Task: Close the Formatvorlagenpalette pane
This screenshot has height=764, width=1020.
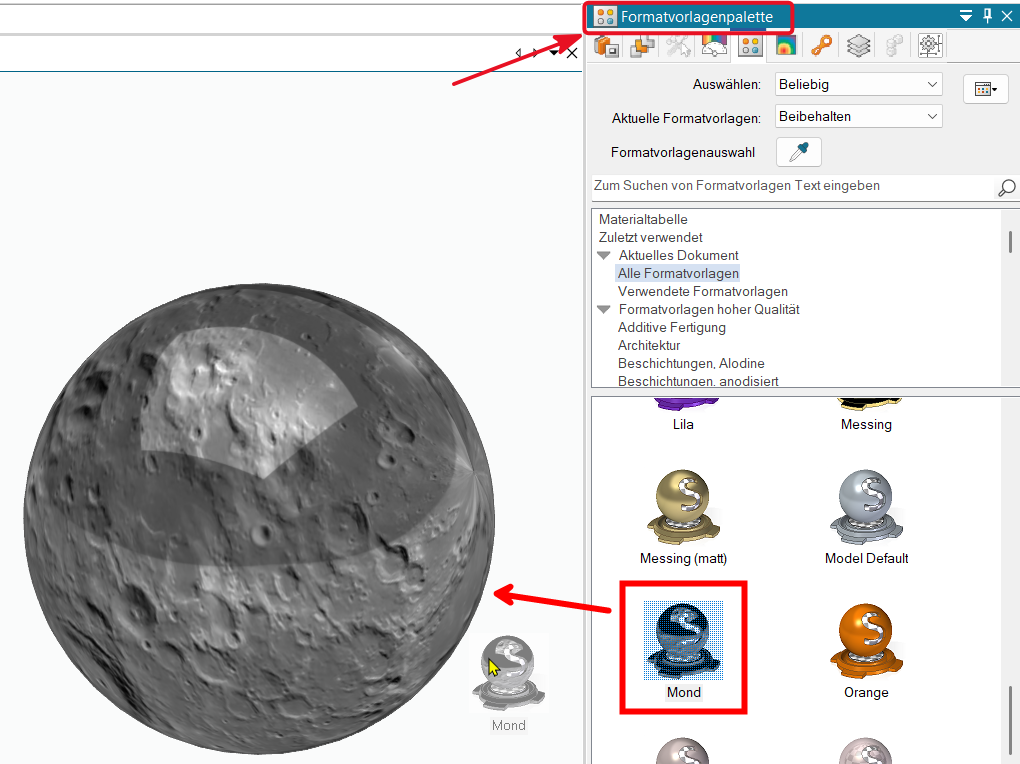Action: tap(1007, 16)
